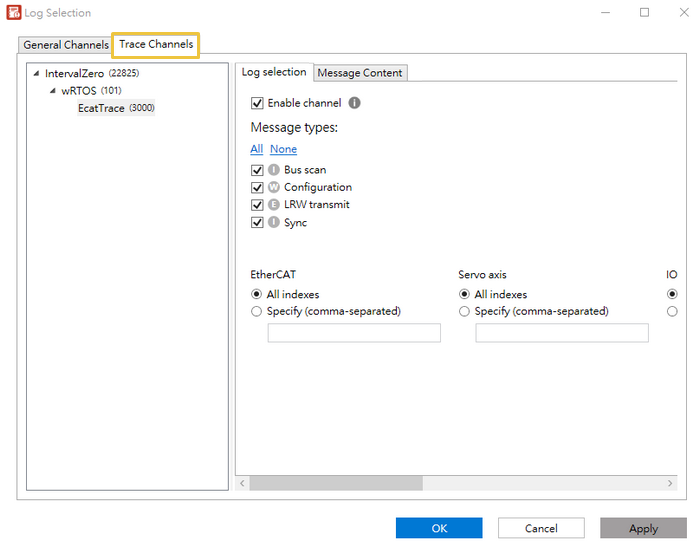Click the Log Selection app icon in title bar
The height and width of the screenshot is (554, 700).
[x=13, y=13]
